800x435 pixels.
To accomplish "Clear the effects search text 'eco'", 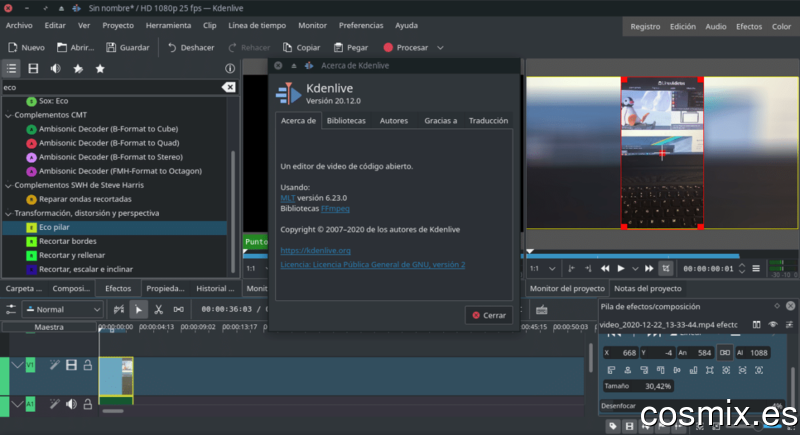I will click(x=229, y=87).
